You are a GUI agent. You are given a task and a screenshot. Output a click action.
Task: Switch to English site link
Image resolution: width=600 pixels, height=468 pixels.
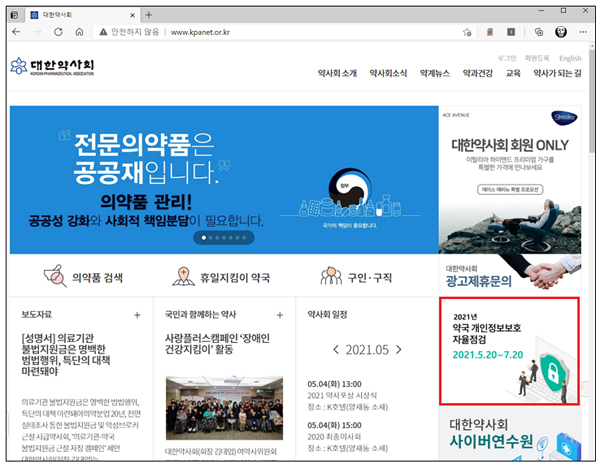click(x=570, y=58)
